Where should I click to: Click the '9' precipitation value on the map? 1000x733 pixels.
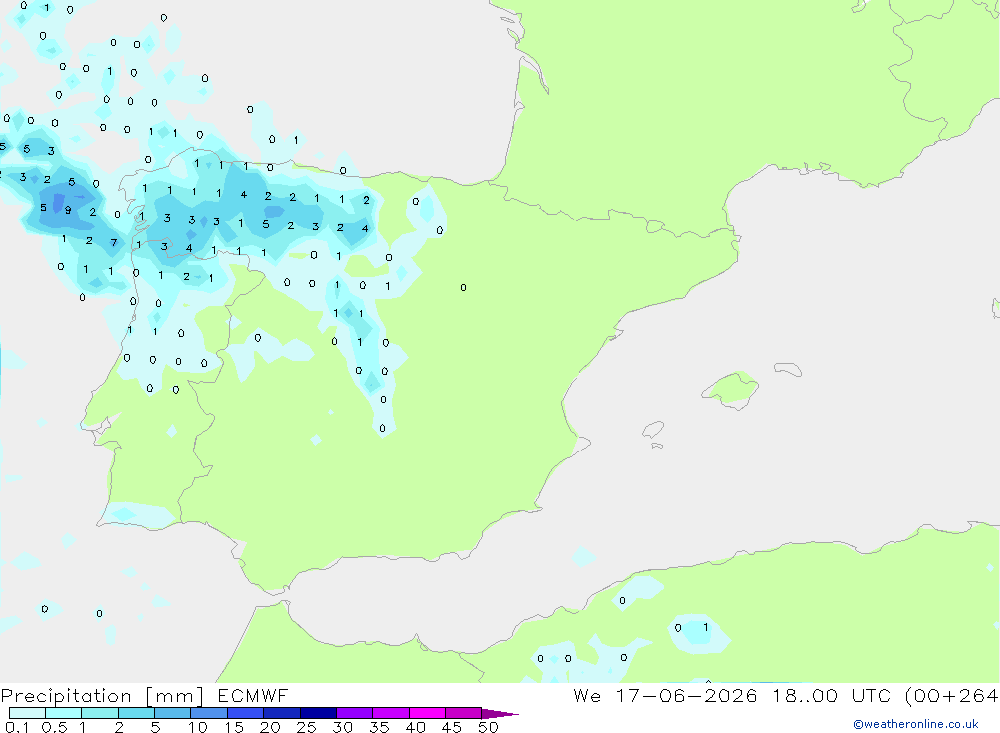pyautogui.click(x=68, y=210)
